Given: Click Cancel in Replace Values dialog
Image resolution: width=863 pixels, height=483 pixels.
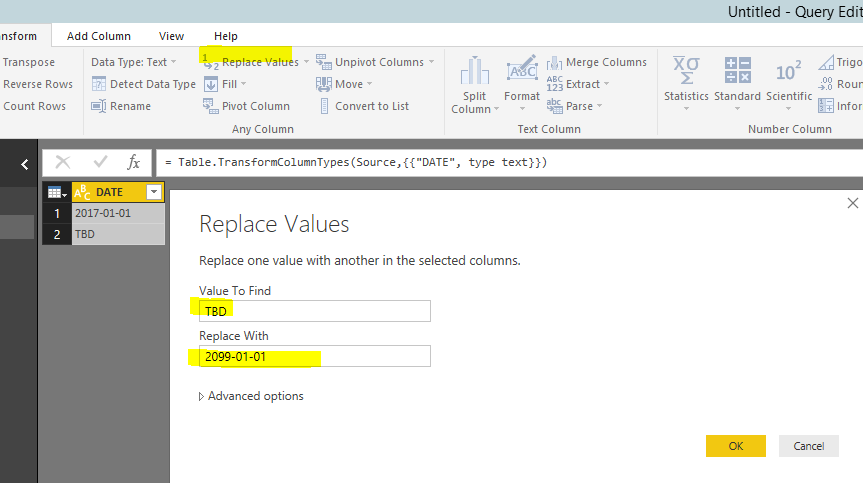Looking at the screenshot, I should point(809,446).
